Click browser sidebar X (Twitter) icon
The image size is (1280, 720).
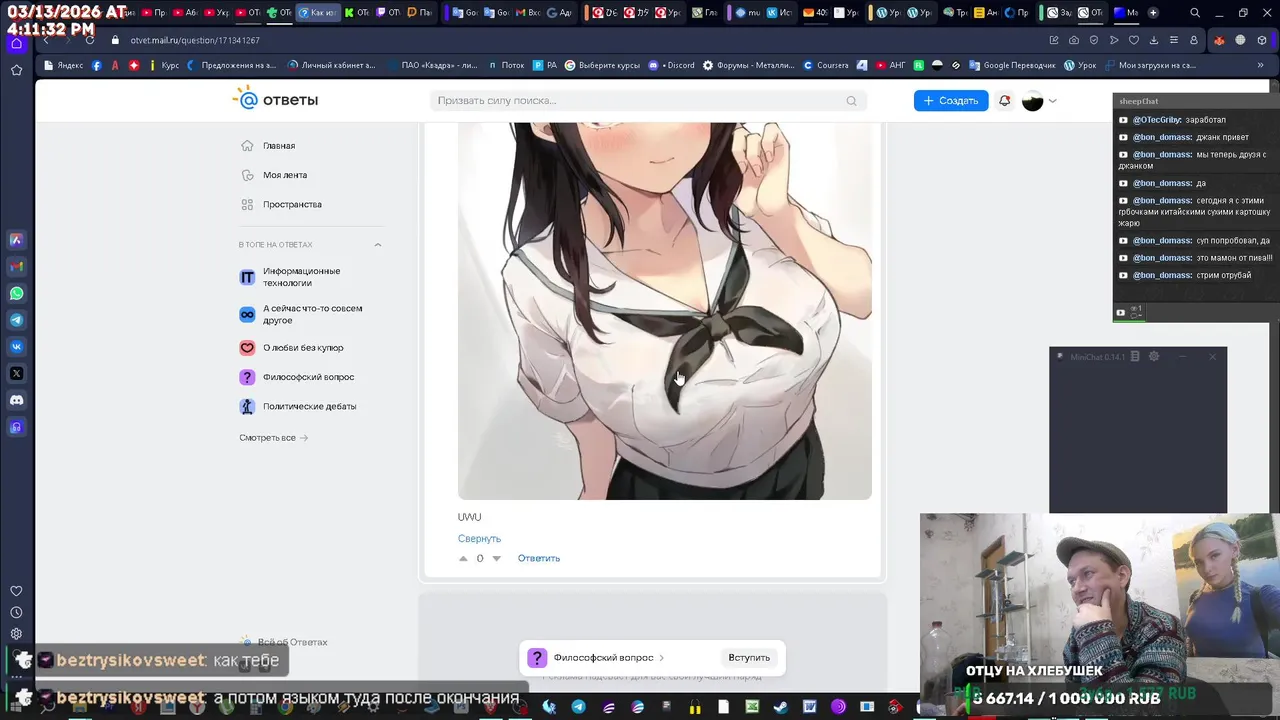[16, 373]
